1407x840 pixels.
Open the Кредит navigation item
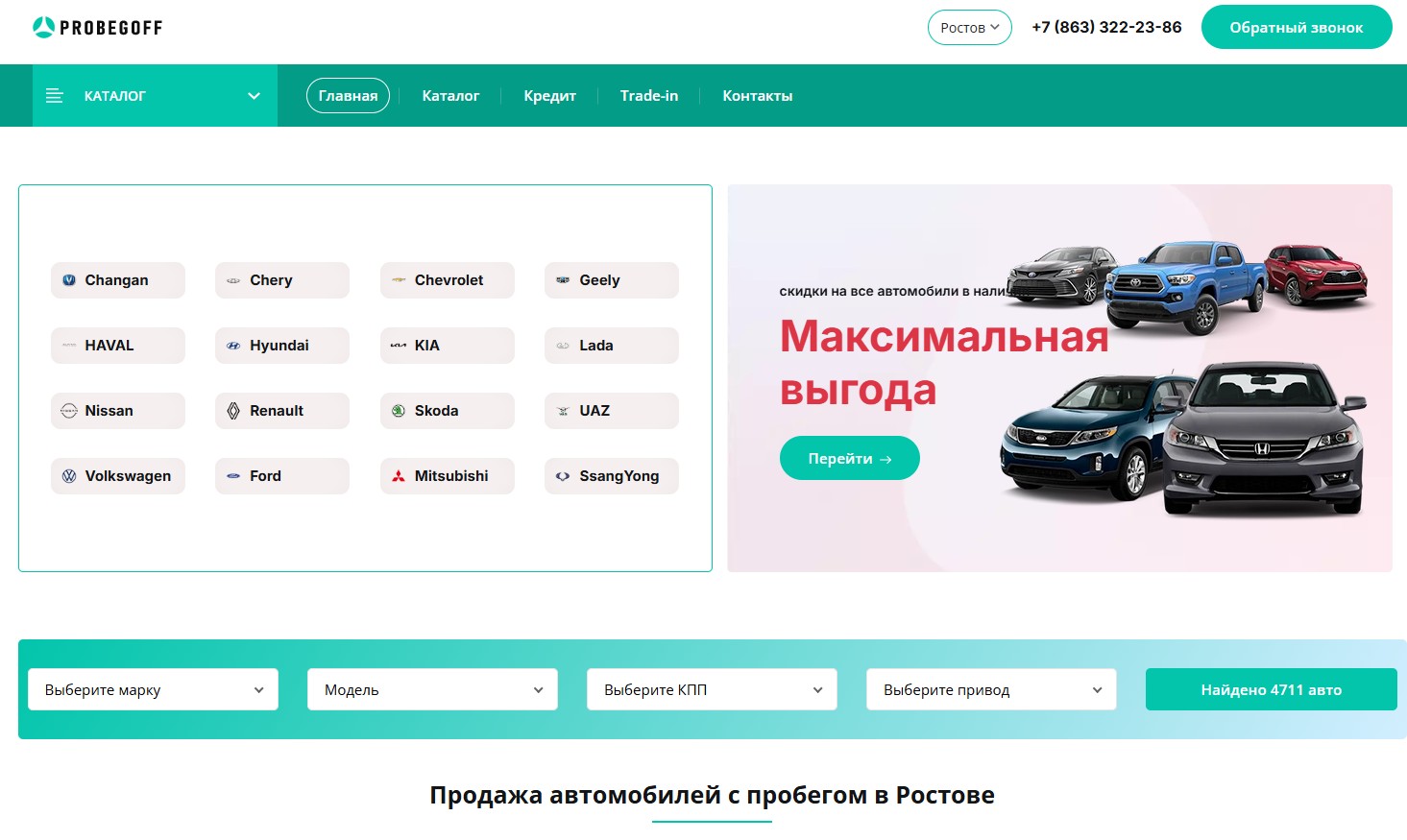pyautogui.click(x=549, y=96)
